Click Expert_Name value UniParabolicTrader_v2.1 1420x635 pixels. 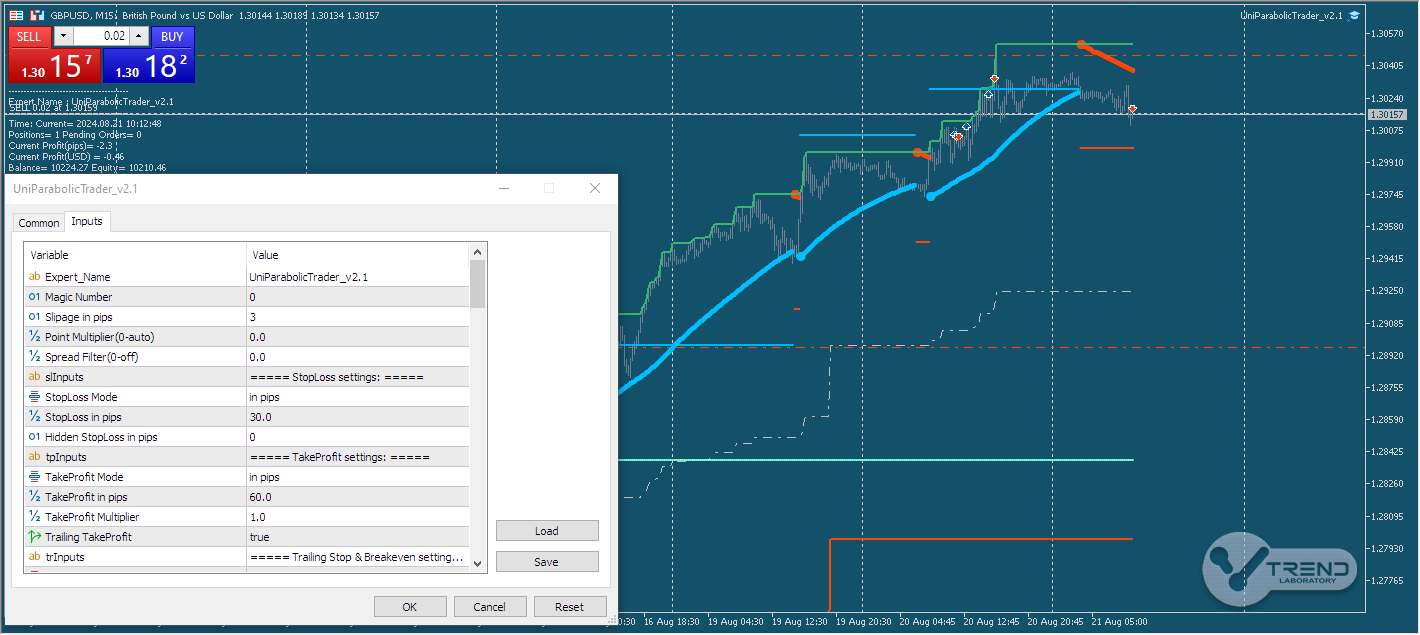[358, 277]
